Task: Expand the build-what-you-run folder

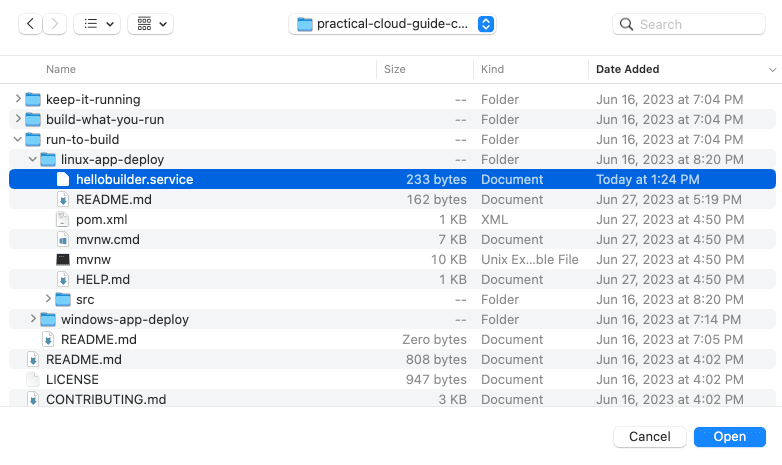Action: click(x=18, y=119)
